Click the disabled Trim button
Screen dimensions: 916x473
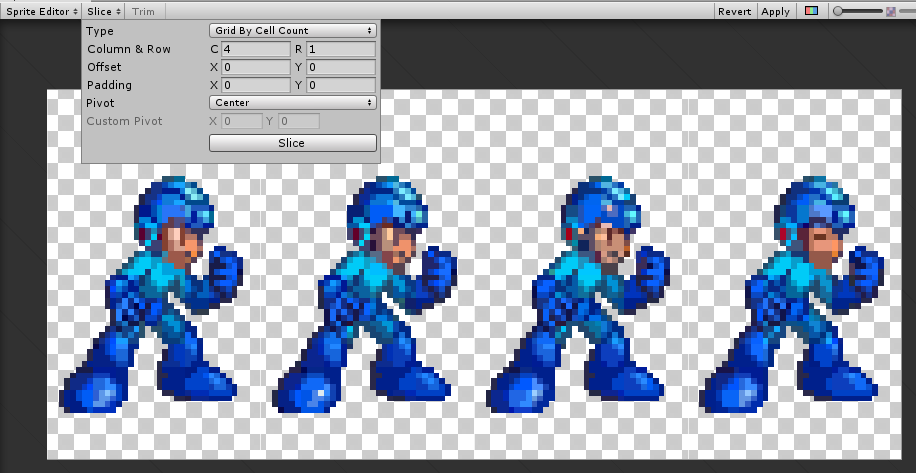143,11
